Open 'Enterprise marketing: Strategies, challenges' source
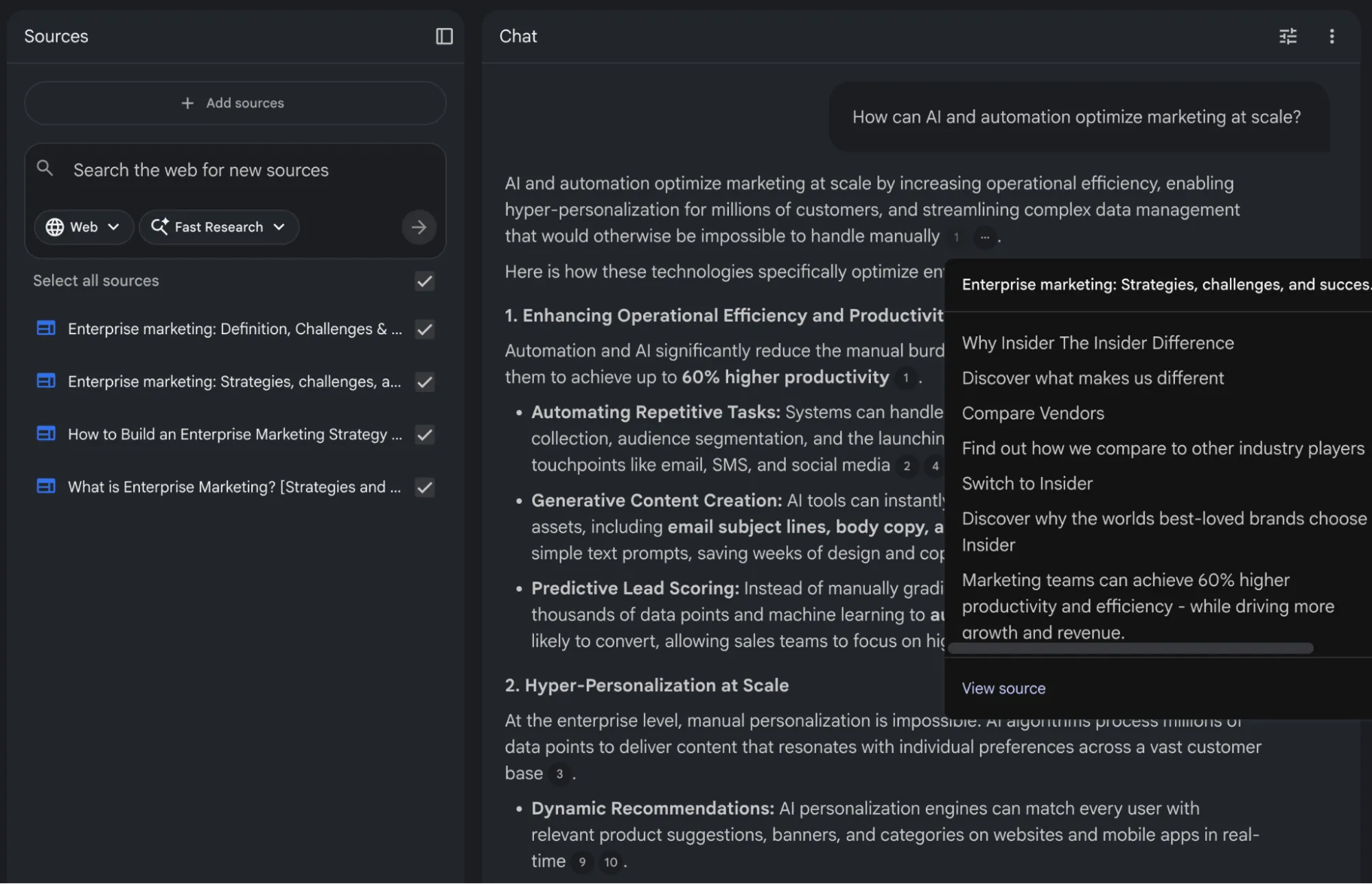 (x=234, y=382)
